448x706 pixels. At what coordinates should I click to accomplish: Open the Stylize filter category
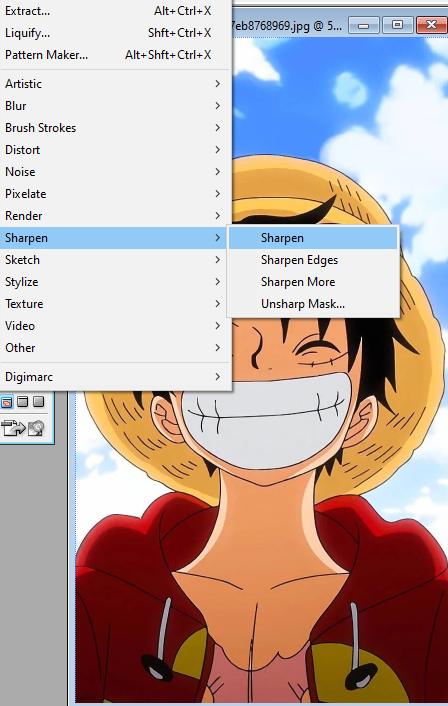(x=115, y=282)
